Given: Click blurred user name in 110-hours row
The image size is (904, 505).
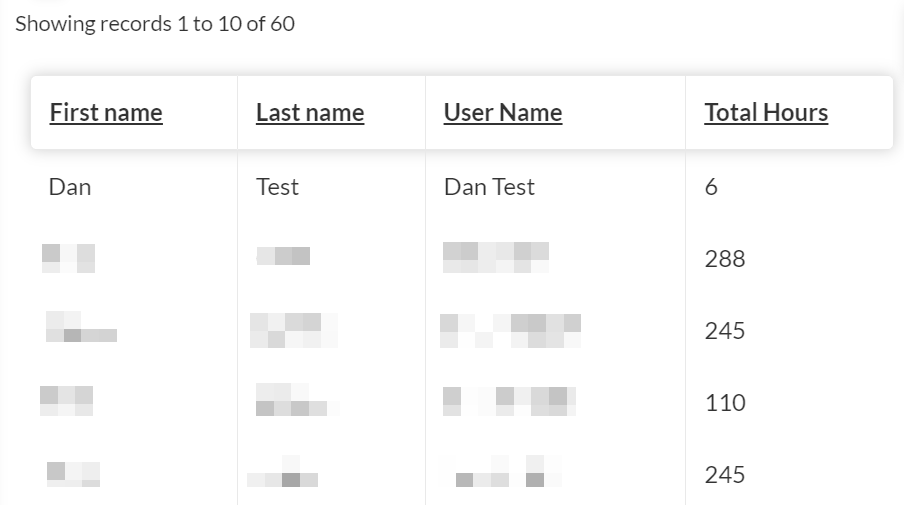Looking at the screenshot, I should coord(509,401).
